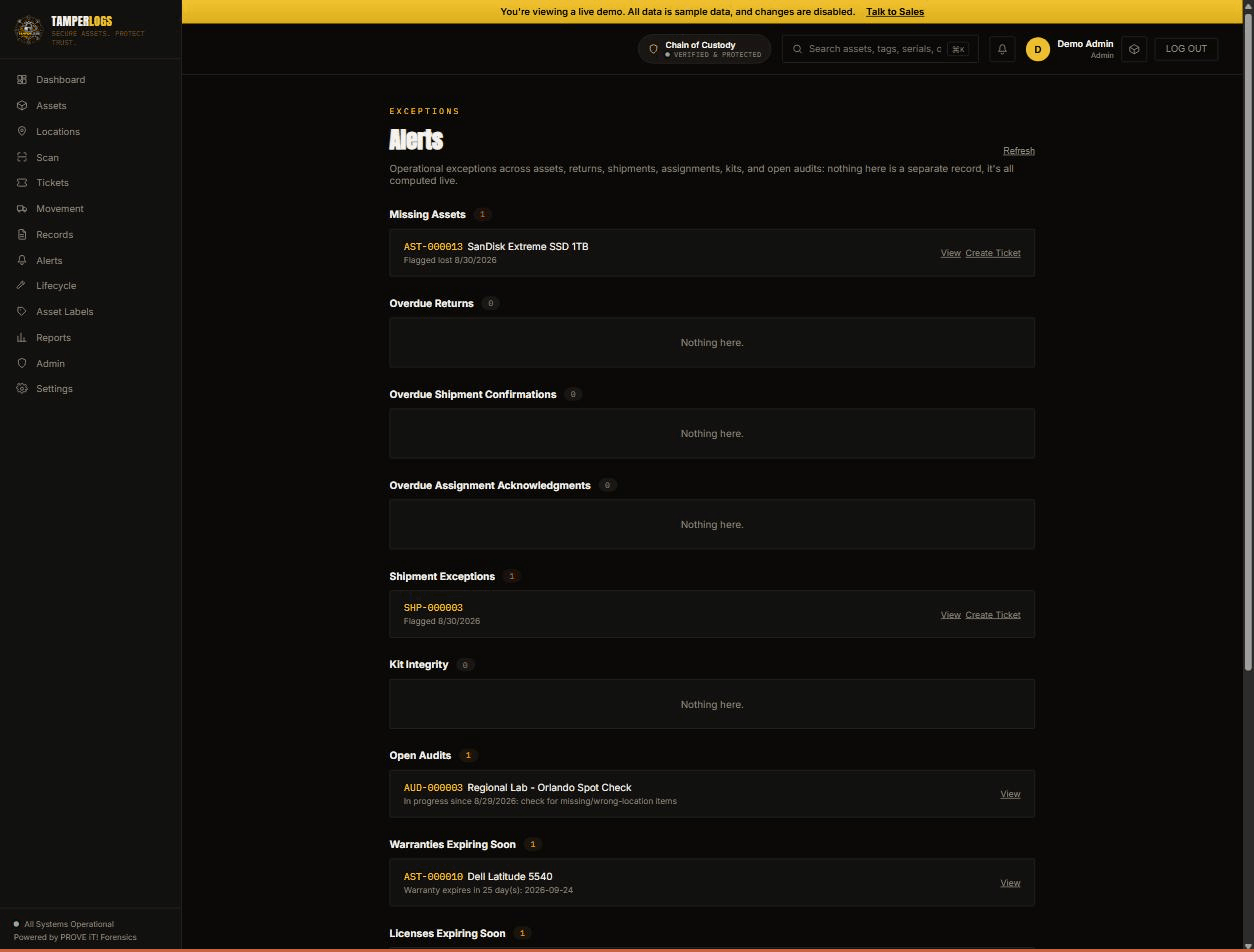This screenshot has width=1254, height=952.
Task: View missing asset AST-000013
Action: coord(950,253)
